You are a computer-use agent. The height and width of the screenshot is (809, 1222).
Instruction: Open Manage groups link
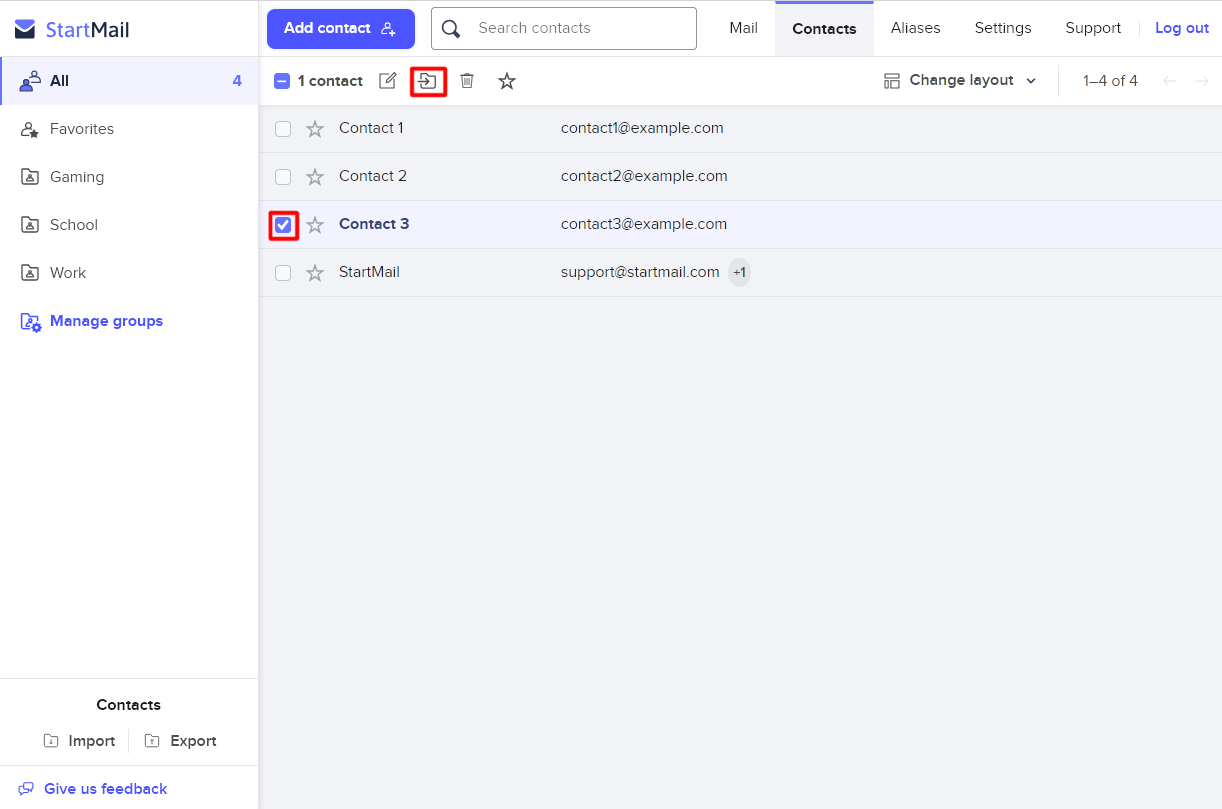[x=92, y=321]
